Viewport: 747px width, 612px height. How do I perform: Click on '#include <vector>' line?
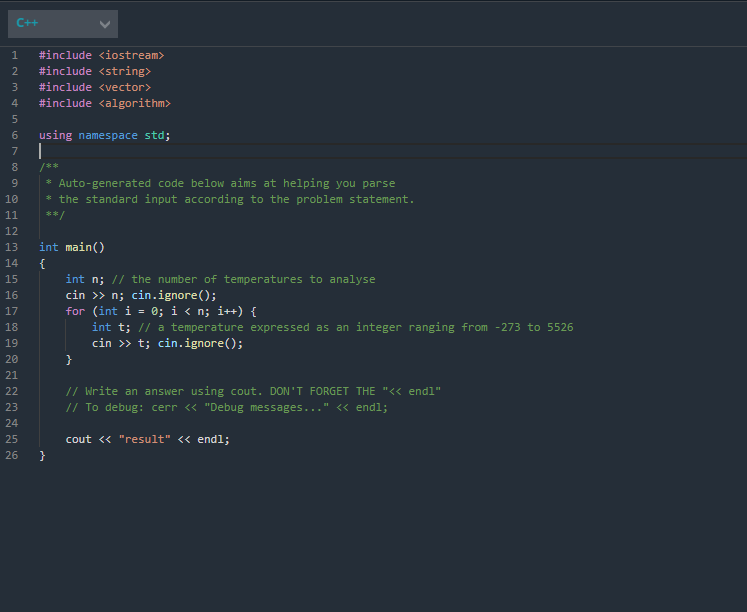click(95, 87)
